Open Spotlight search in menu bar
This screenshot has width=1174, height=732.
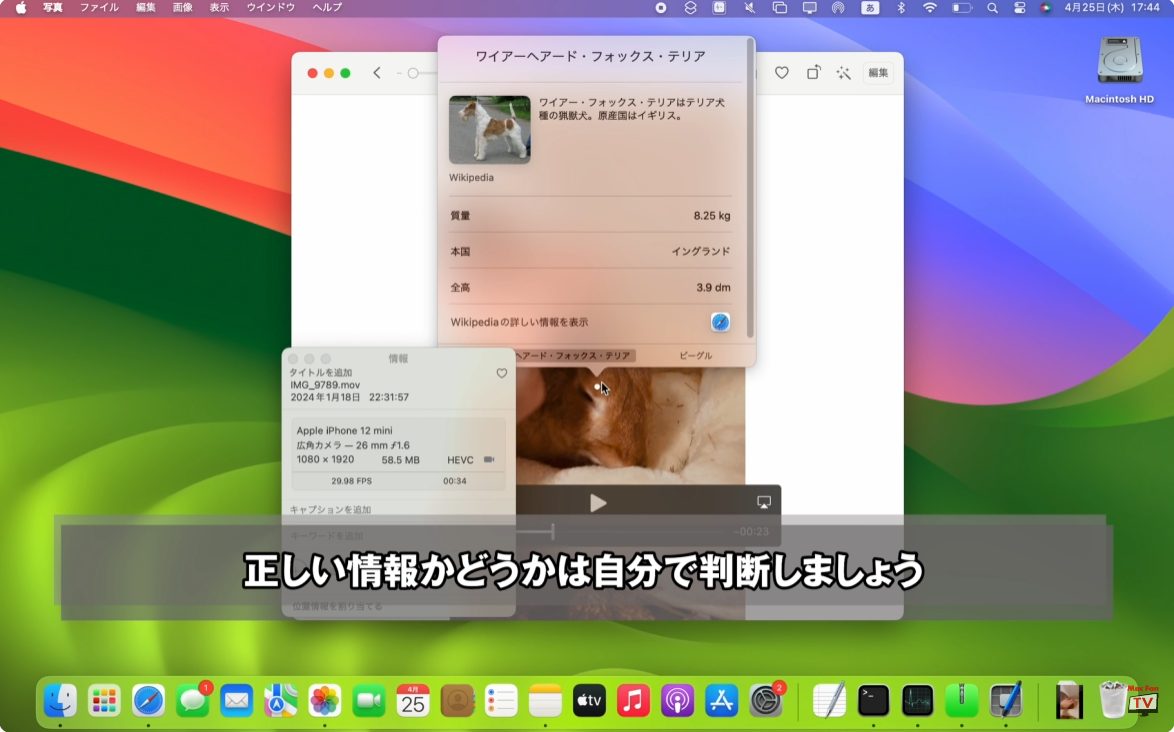pos(992,7)
